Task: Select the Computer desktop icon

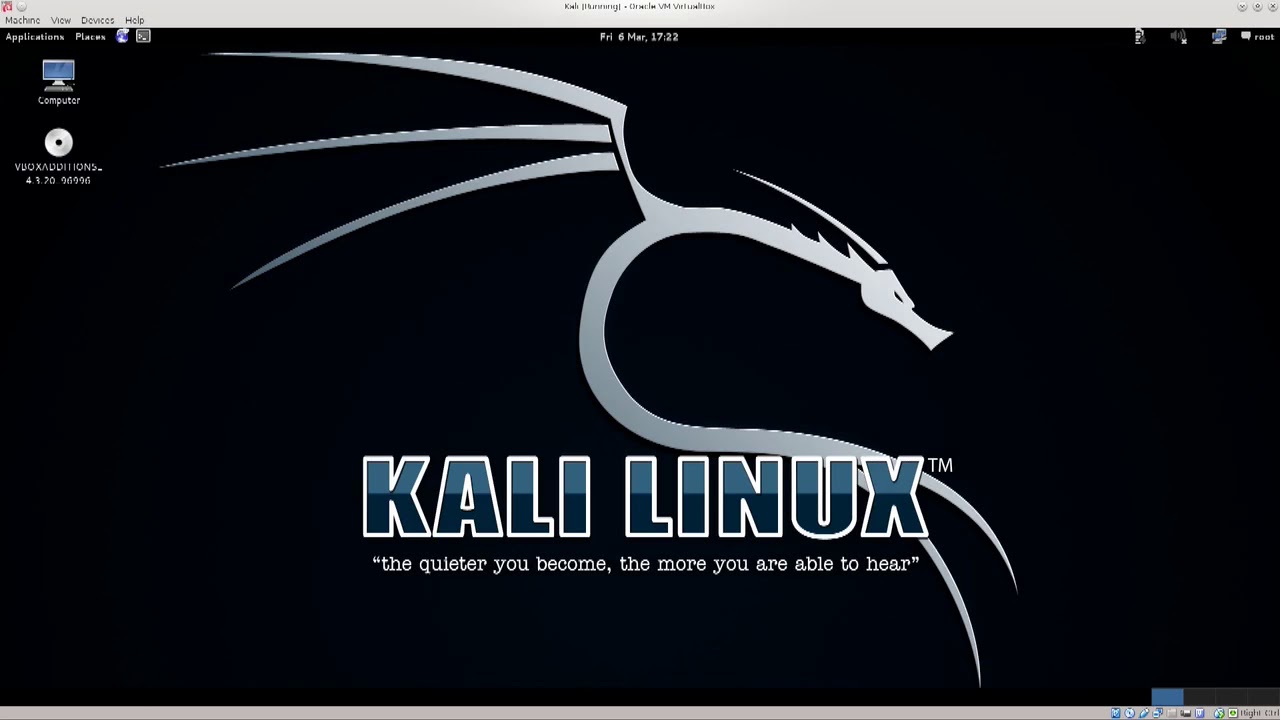Action: click(x=59, y=83)
